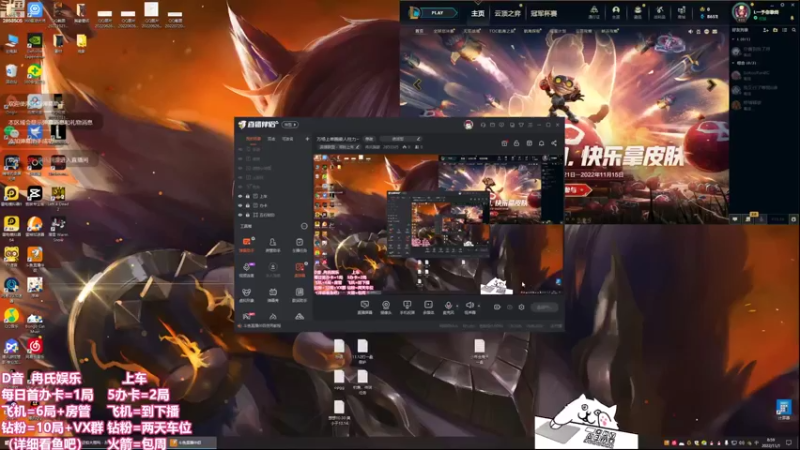This screenshot has height=450, width=800.
Task: Open the bear-face virtual avatar tool
Action: tap(247, 294)
